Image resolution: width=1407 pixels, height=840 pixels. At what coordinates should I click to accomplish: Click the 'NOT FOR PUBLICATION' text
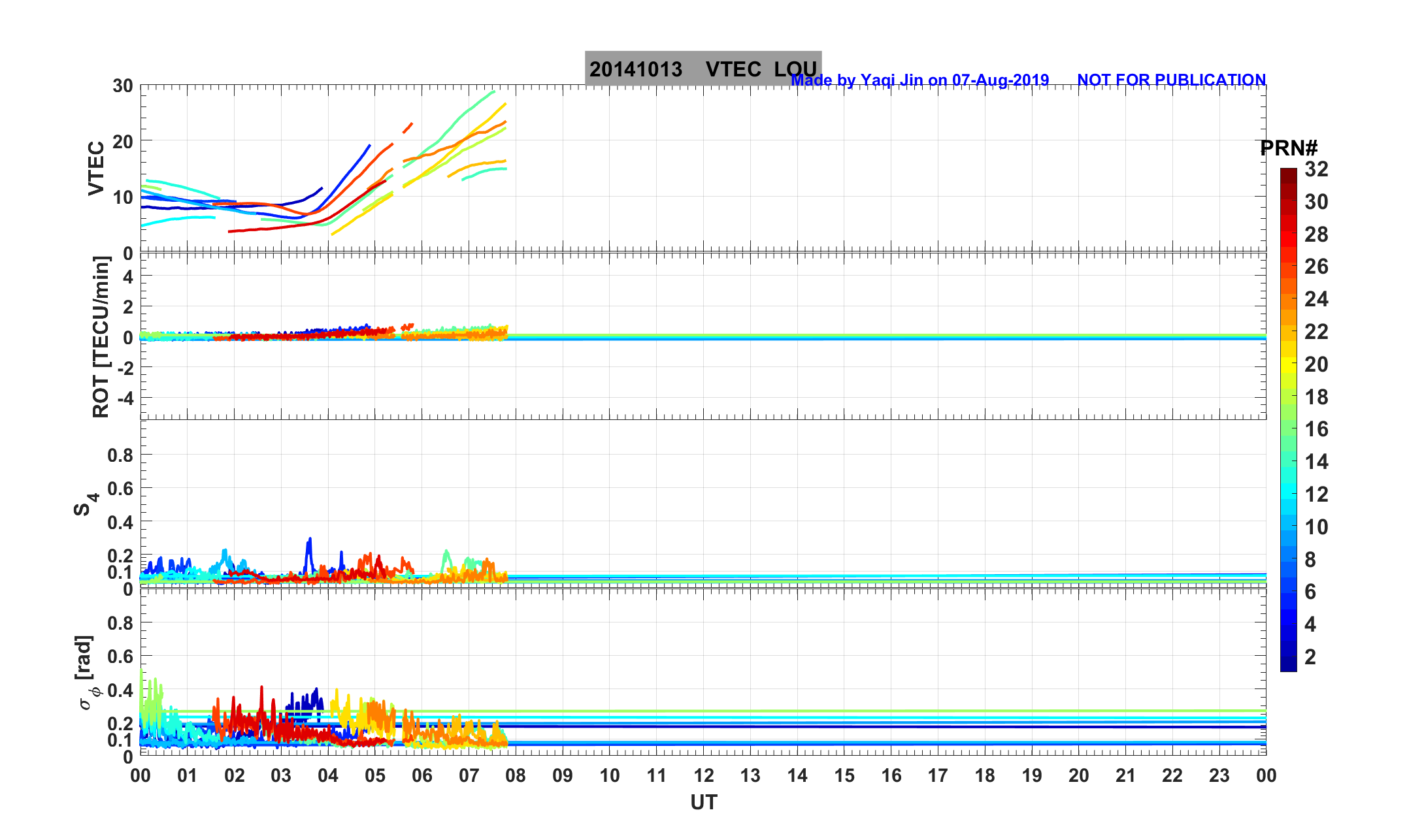[x=1171, y=80]
